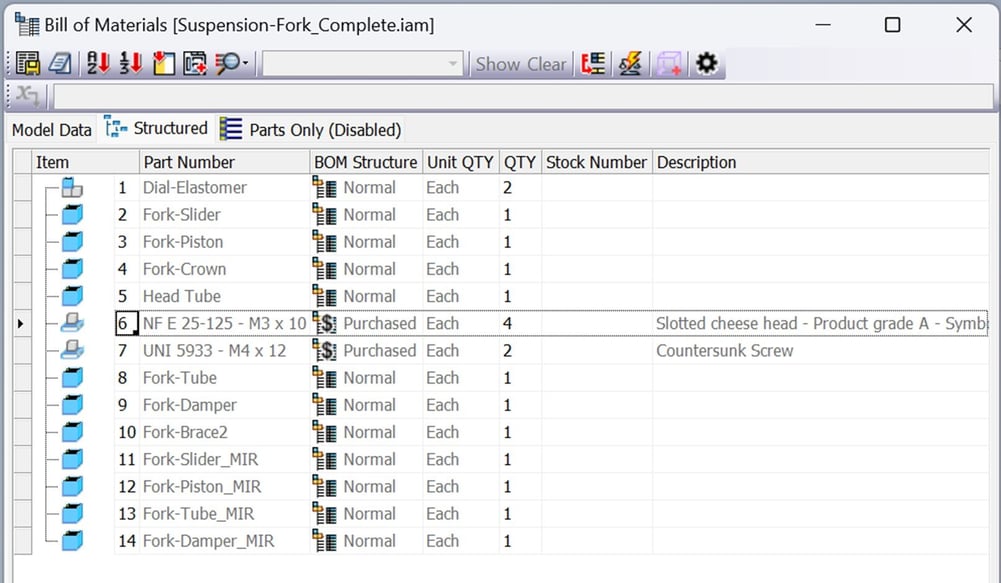
Task: Activate the Find magnifier tool
Action: (224, 62)
